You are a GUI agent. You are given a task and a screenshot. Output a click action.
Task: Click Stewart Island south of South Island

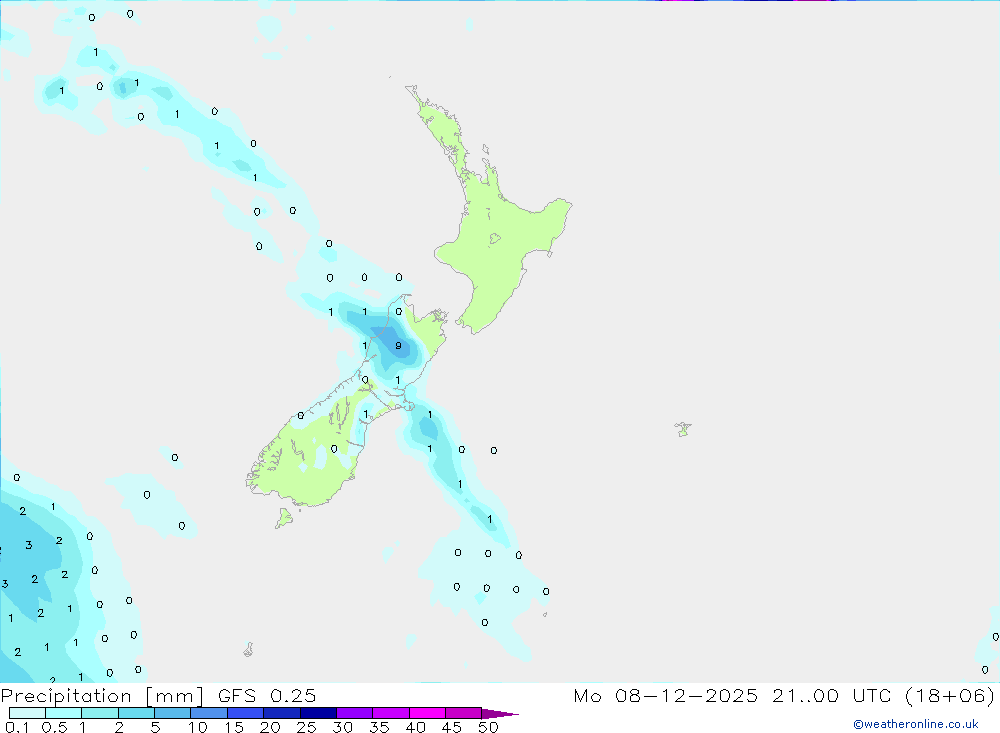coord(284,517)
